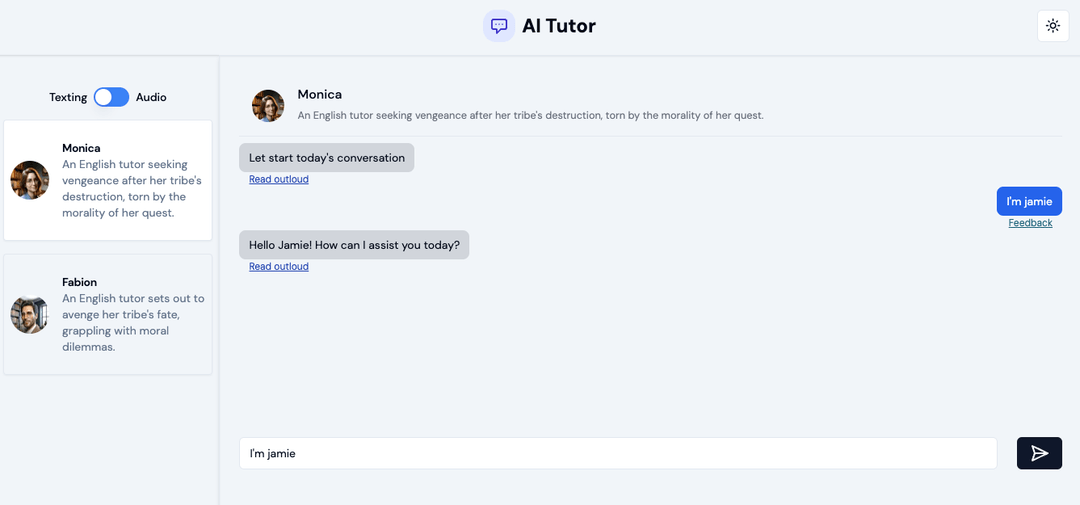Click Fabion's avatar in the sidebar
The width and height of the screenshot is (1080, 505).
tap(30, 315)
